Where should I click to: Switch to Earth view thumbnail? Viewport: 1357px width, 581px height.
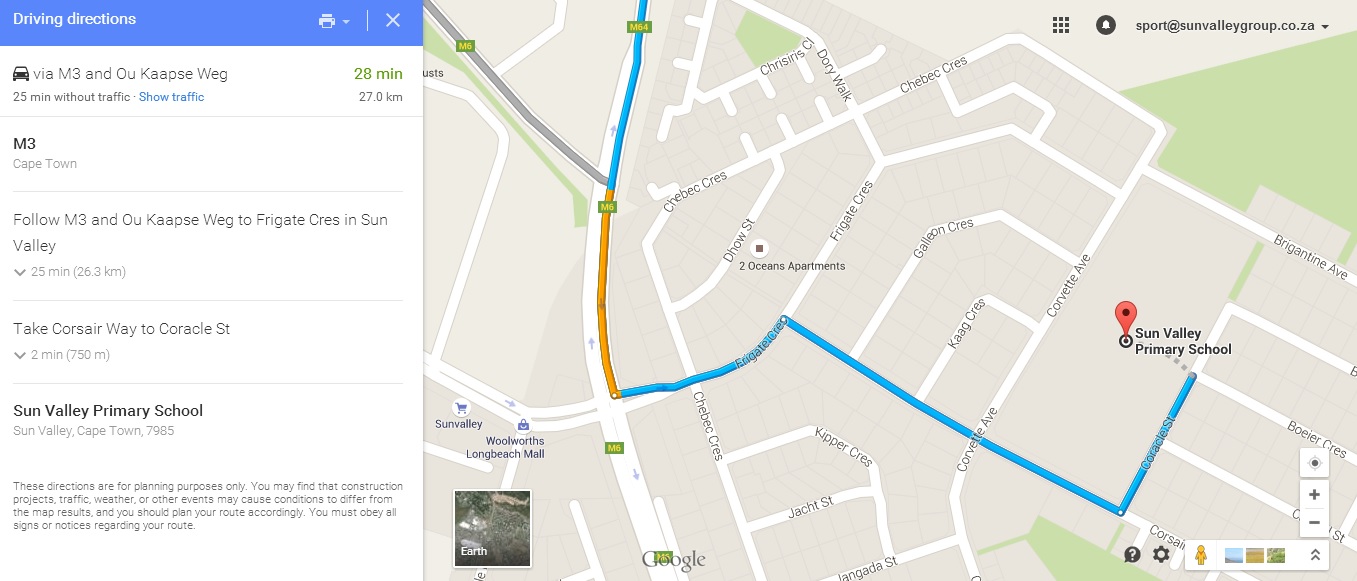click(492, 527)
